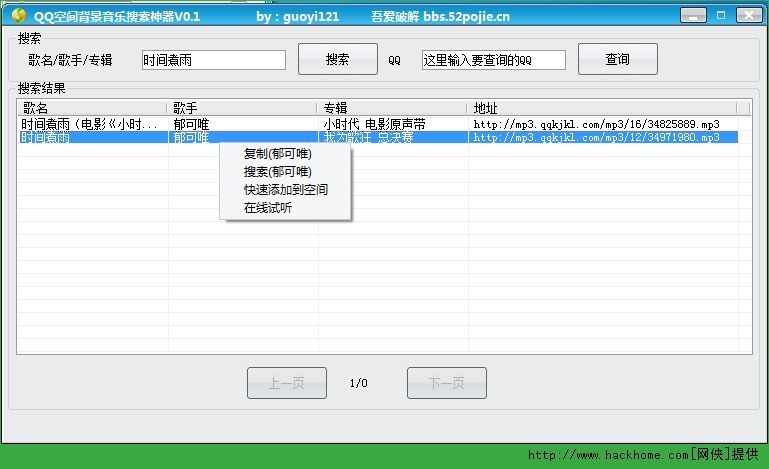Close the QQ空间背景音乐搜索神器 window
This screenshot has width=769, height=469.
[x=749, y=15]
